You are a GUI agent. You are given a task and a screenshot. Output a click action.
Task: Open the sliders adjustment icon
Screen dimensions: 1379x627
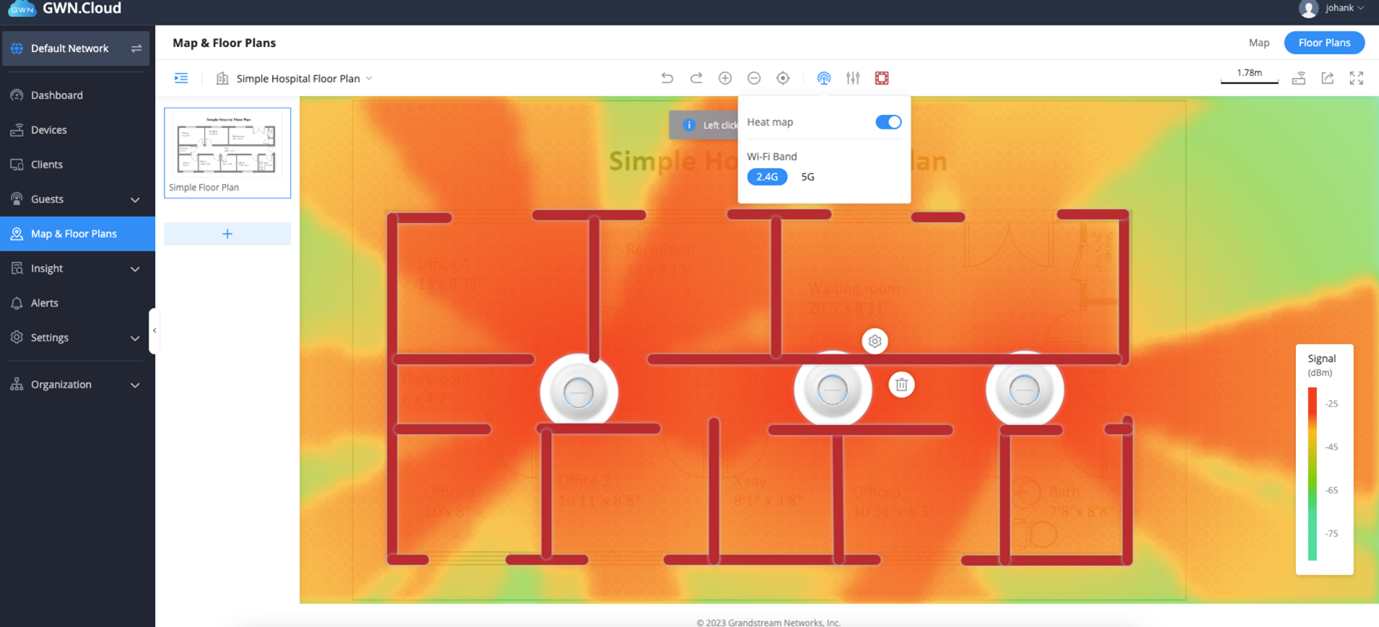click(x=853, y=78)
